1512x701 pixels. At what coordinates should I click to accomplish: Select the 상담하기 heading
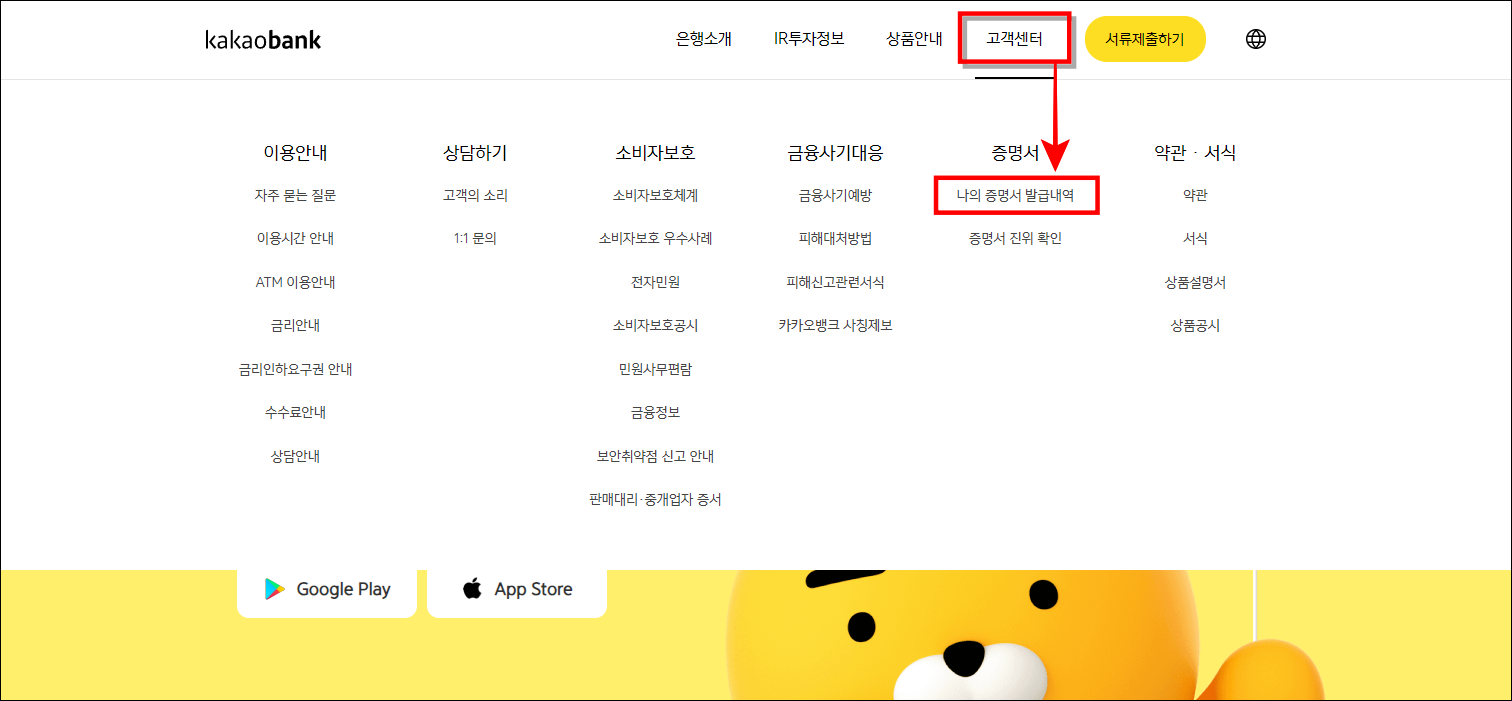475,153
